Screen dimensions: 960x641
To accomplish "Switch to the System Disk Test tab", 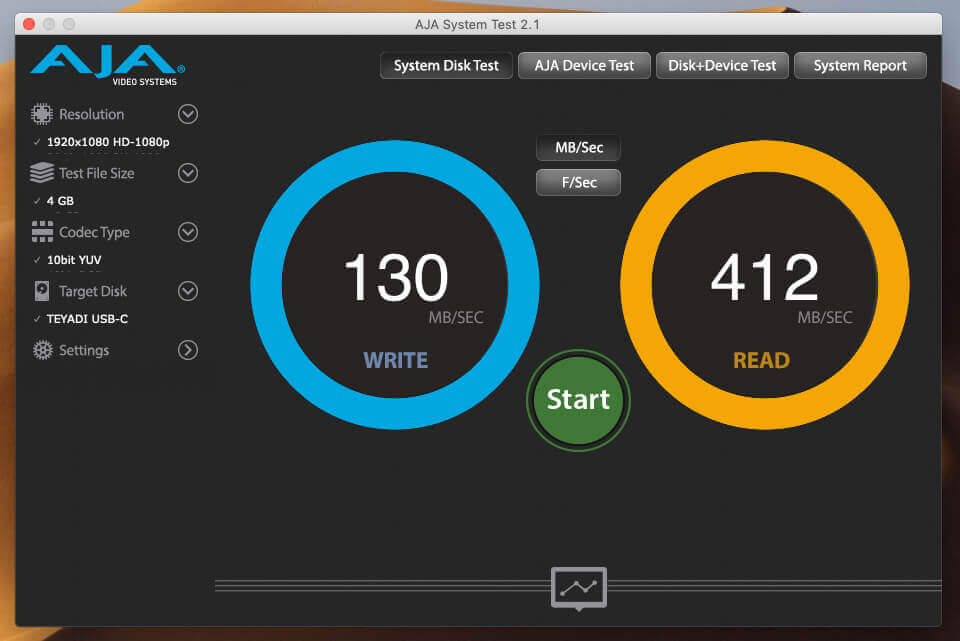I will [446, 66].
